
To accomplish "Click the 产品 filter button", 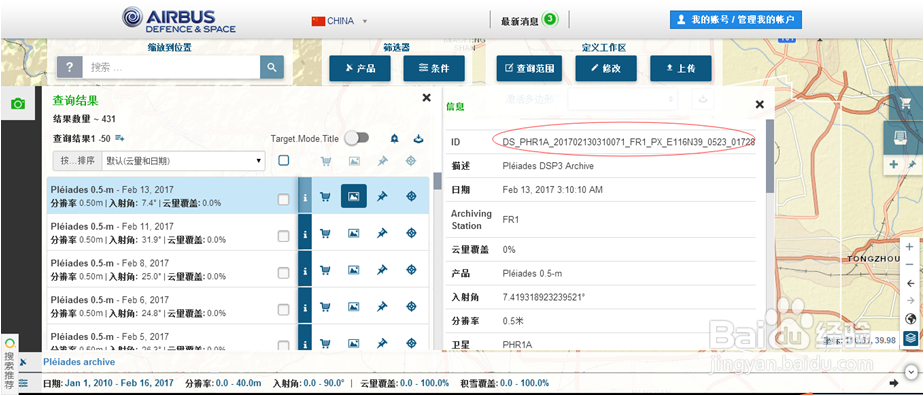I will click(x=359, y=68).
